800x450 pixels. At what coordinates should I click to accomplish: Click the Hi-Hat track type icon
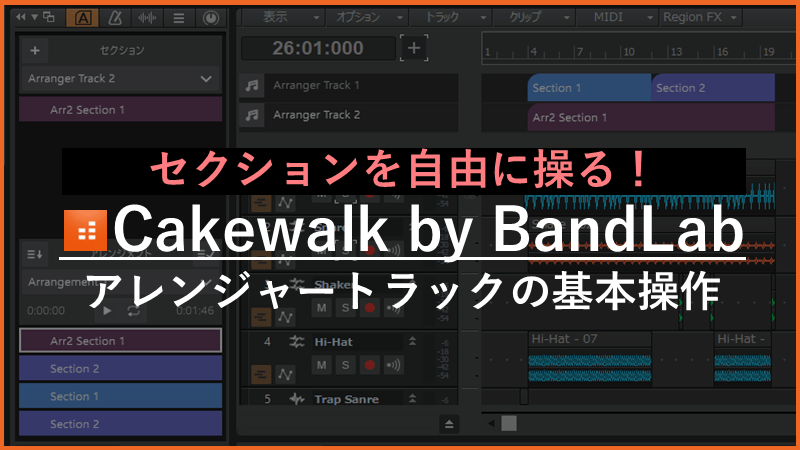pyautogui.click(x=296, y=342)
